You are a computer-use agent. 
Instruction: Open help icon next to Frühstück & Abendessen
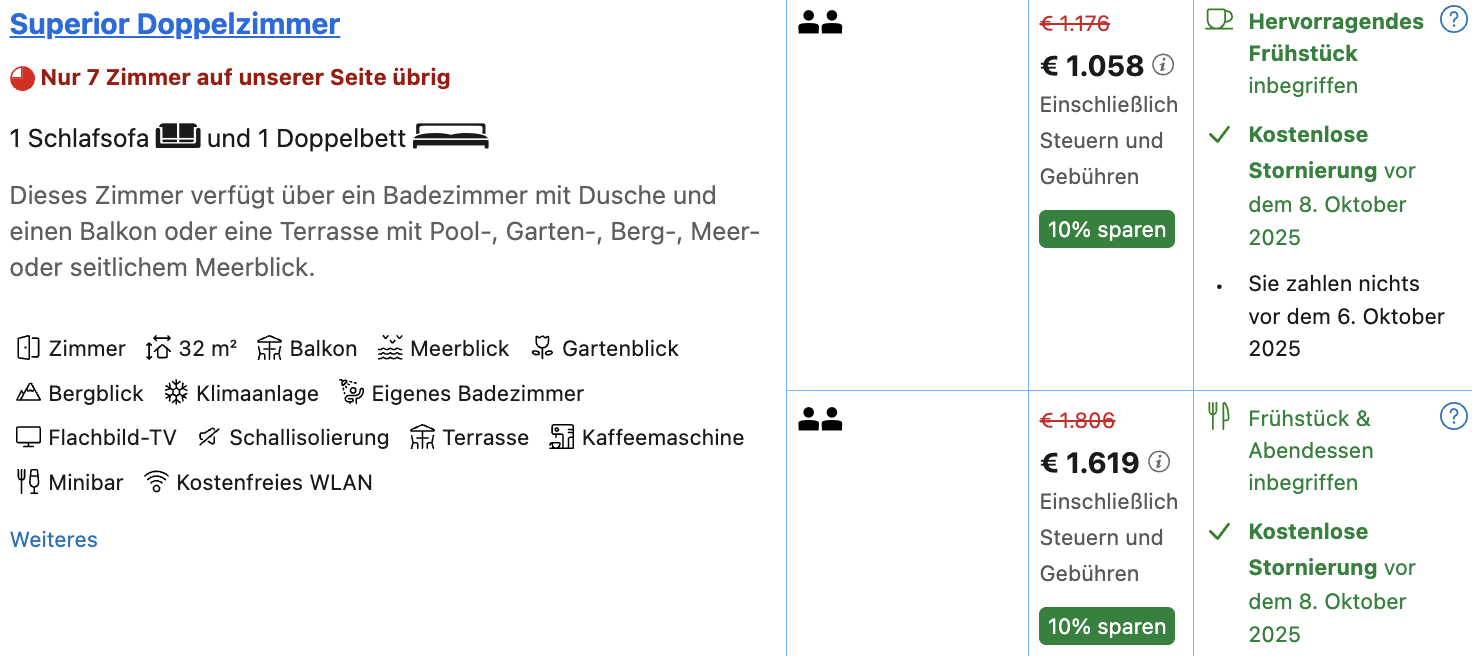tap(1453, 416)
